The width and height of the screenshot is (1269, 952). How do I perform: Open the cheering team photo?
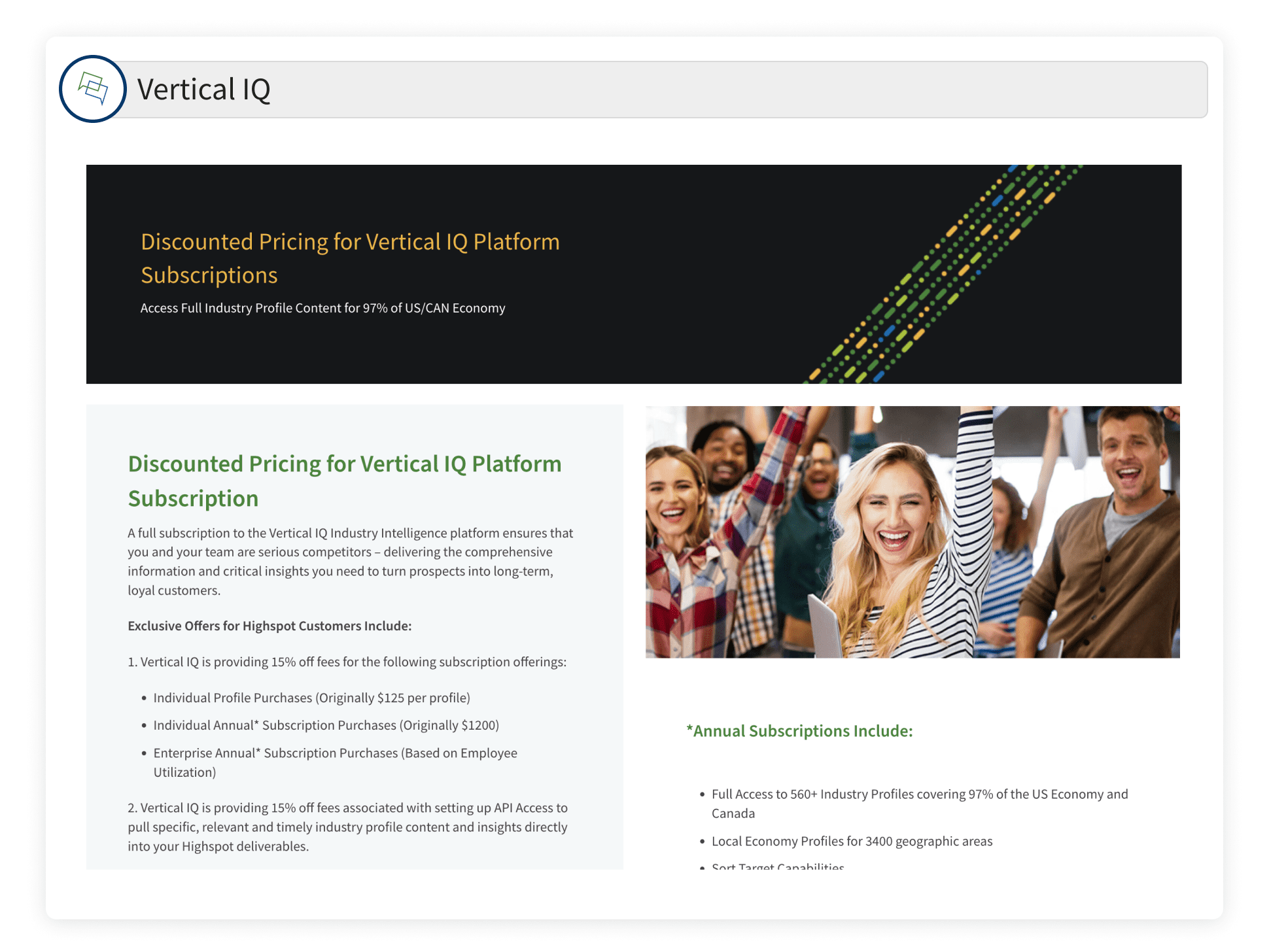click(x=912, y=532)
